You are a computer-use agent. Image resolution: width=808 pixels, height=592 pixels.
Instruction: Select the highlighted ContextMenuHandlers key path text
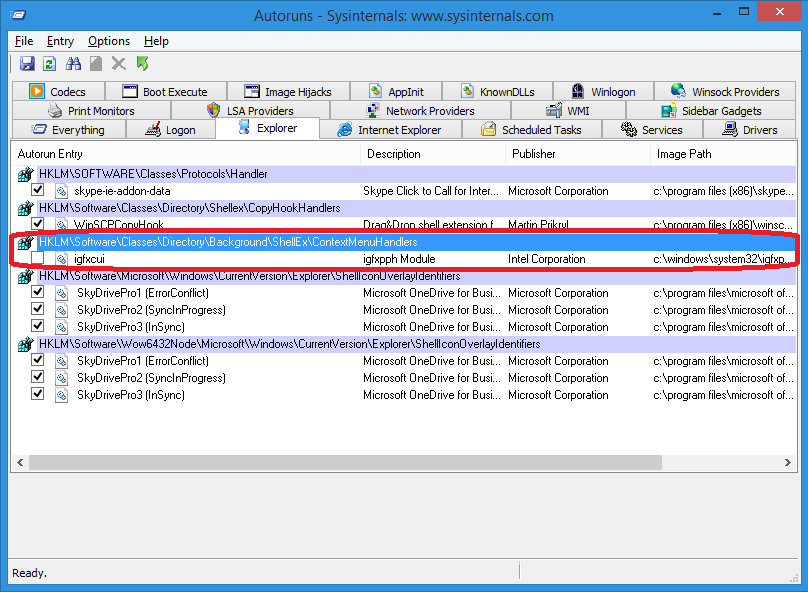tap(228, 242)
